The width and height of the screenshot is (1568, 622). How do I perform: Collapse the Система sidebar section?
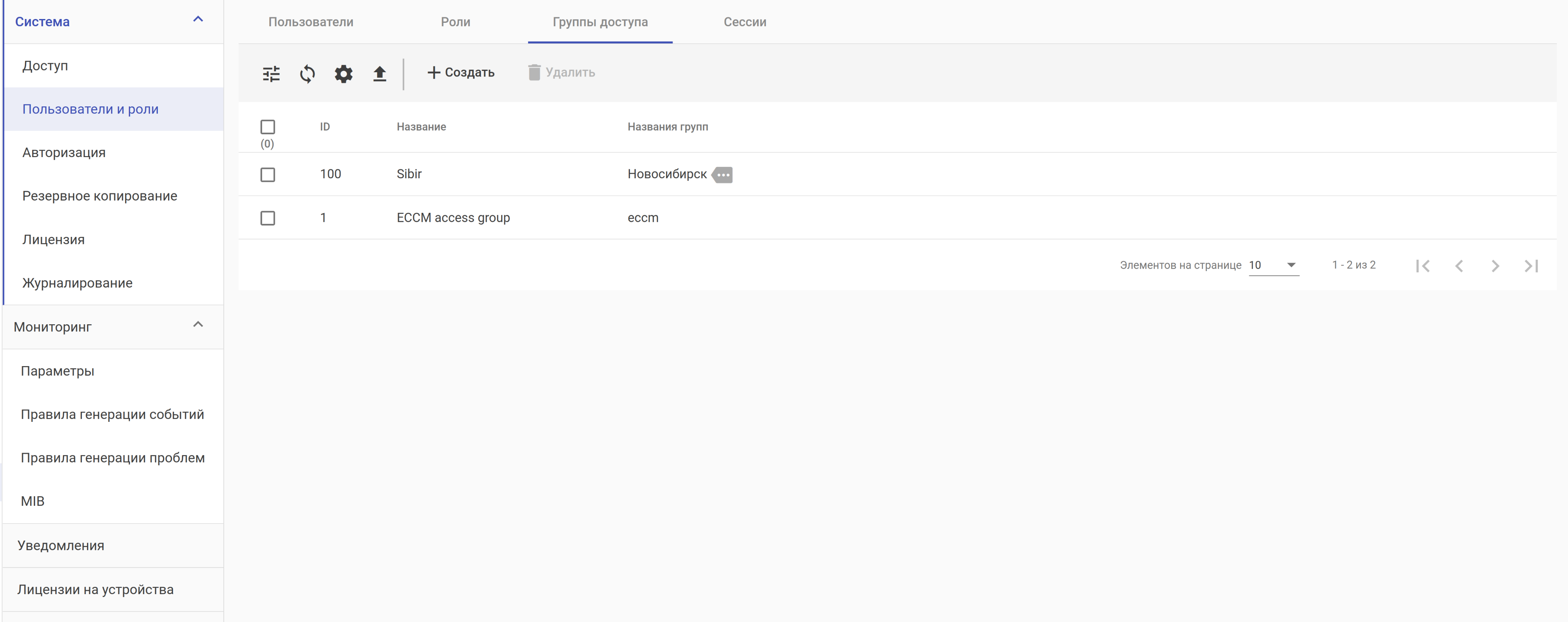pyautogui.click(x=198, y=20)
